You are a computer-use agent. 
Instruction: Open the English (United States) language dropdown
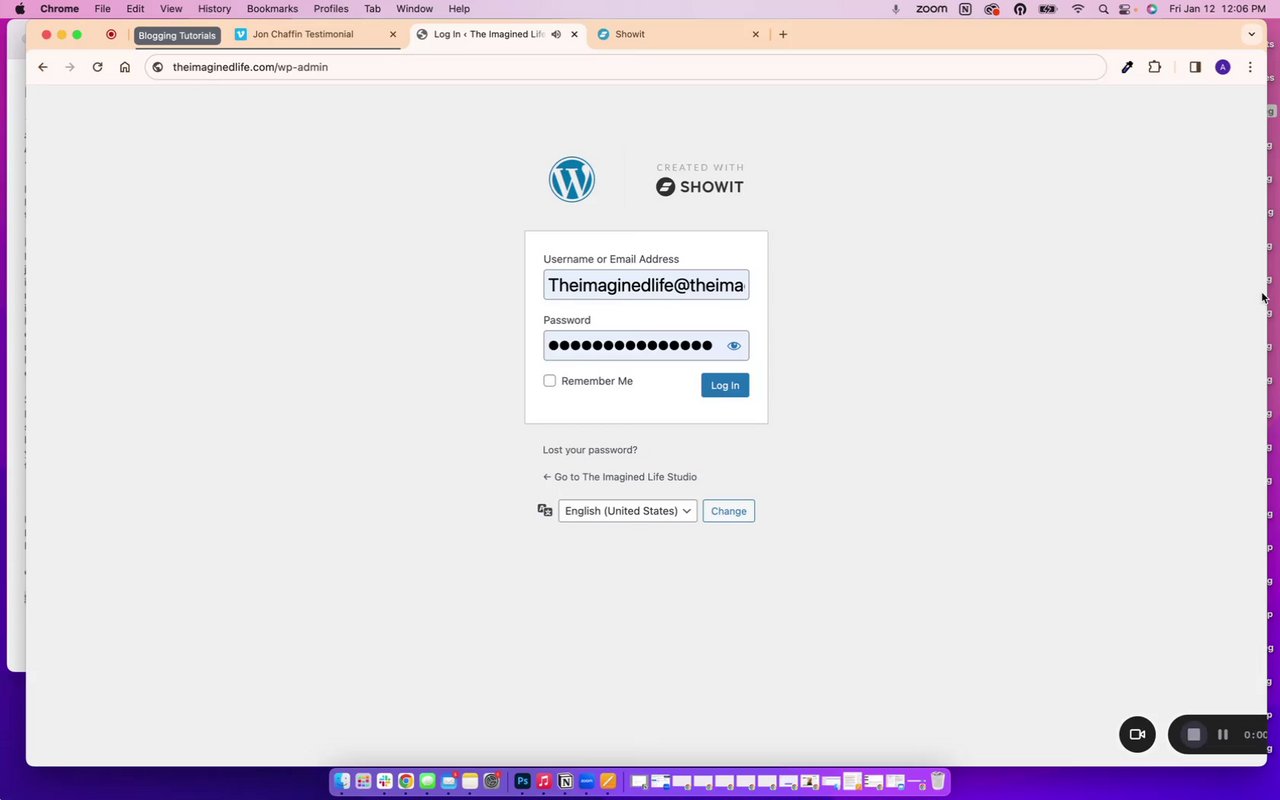[x=627, y=511]
